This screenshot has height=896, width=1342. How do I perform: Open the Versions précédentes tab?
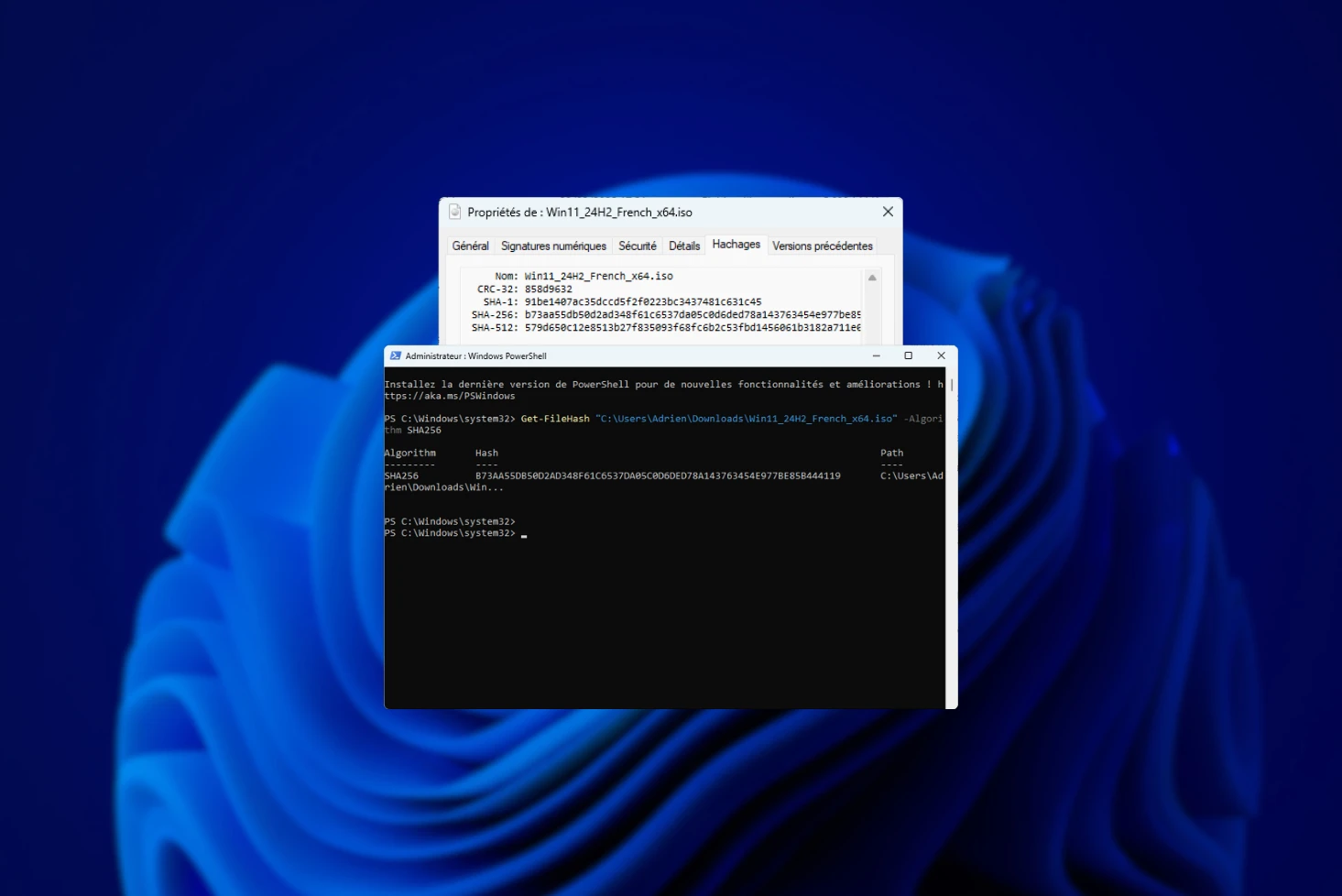pos(822,246)
